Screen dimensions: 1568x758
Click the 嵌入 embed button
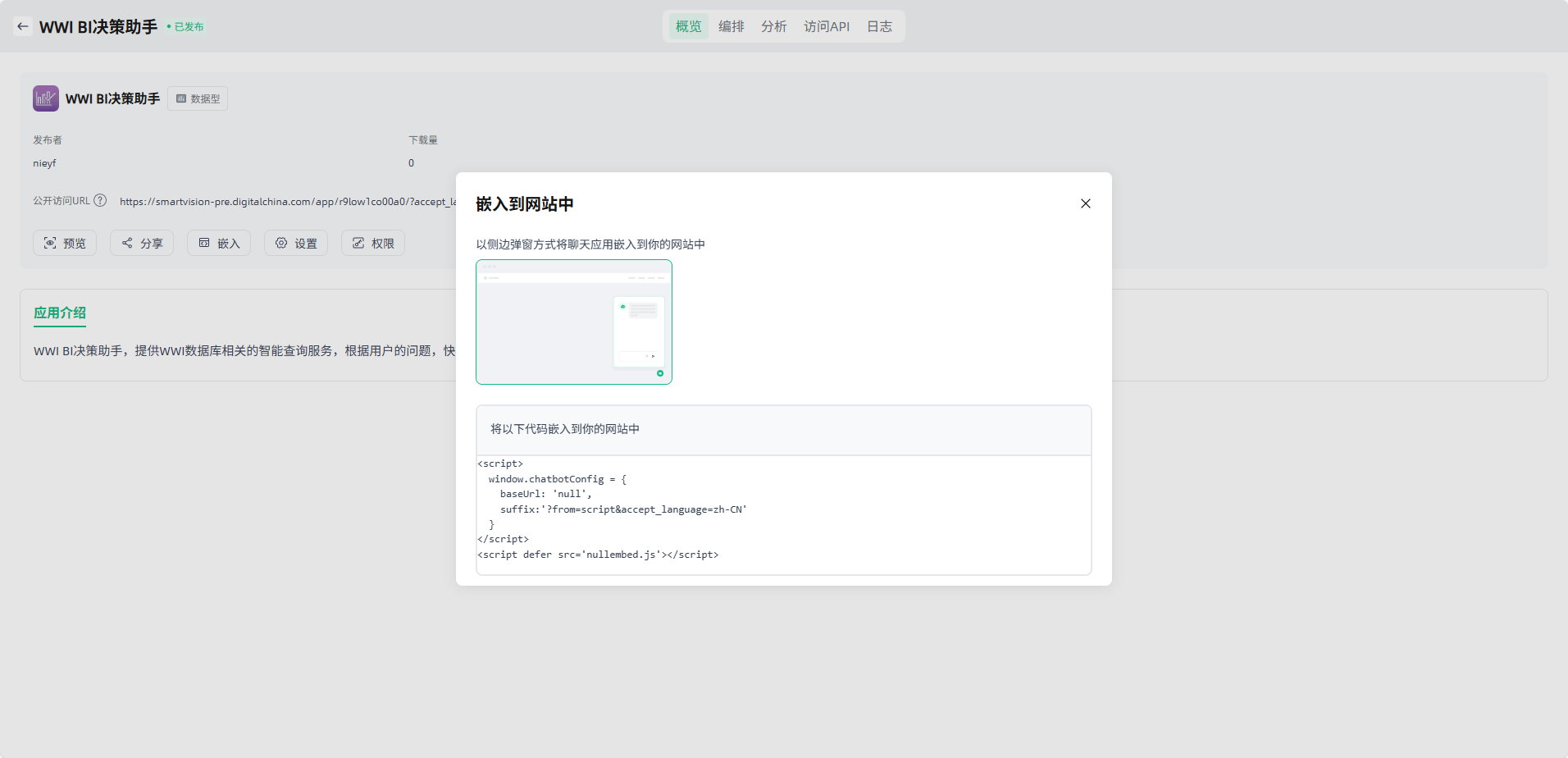point(219,243)
